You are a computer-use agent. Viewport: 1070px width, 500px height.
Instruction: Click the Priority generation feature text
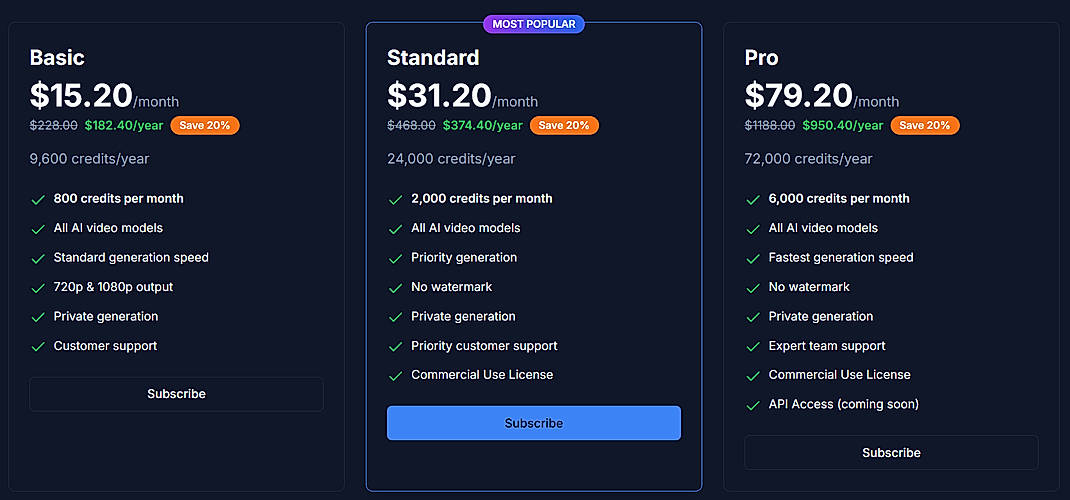[464, 258]
